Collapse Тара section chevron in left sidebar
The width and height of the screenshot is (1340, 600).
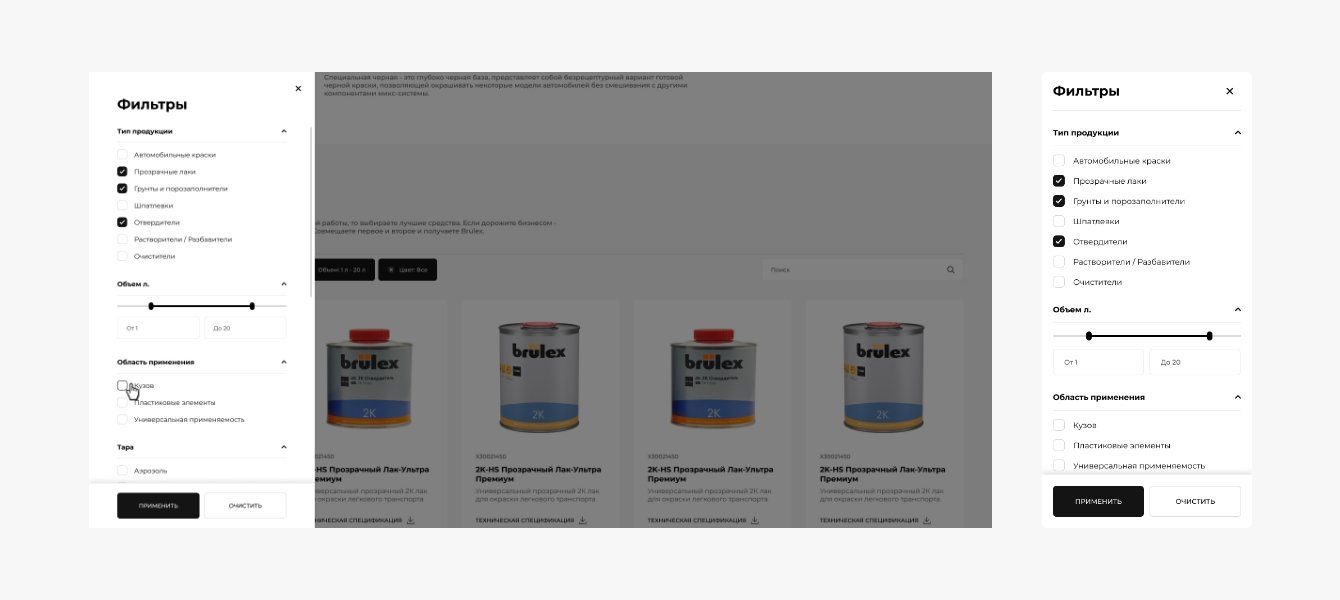click(x=283, y=447)
